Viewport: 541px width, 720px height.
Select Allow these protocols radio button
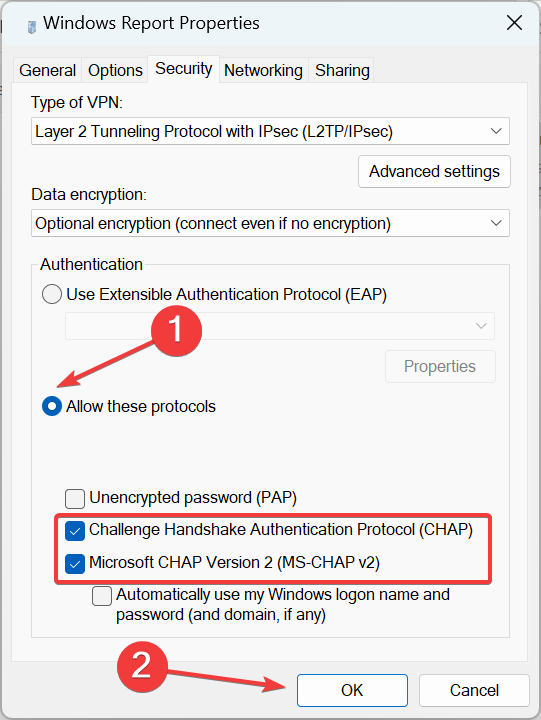pyautogui.click(x=52, y=406)
